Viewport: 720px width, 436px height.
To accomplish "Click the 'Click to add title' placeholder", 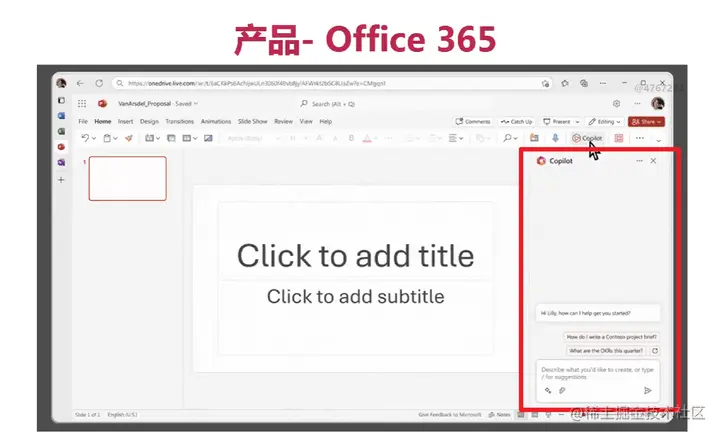I will pos(355,256).
